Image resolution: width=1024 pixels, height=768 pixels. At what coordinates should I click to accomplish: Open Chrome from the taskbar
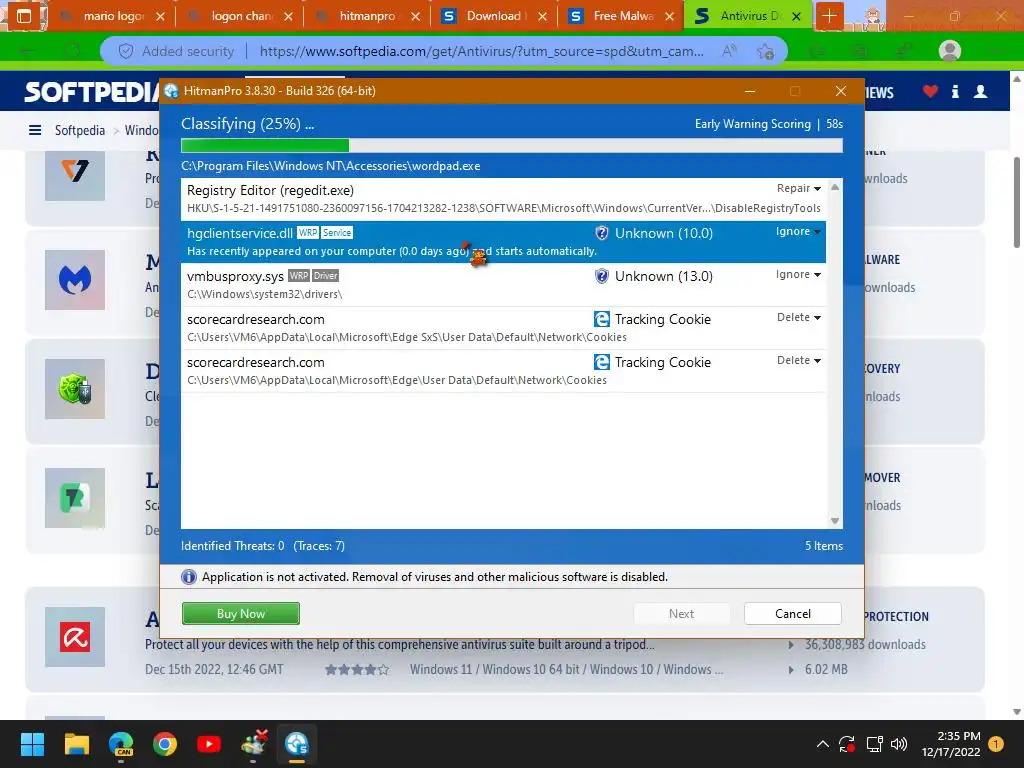coord(165,744)
